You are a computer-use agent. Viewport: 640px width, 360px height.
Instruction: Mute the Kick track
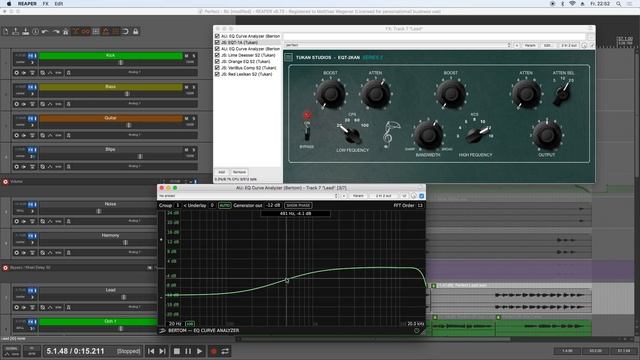187,56
